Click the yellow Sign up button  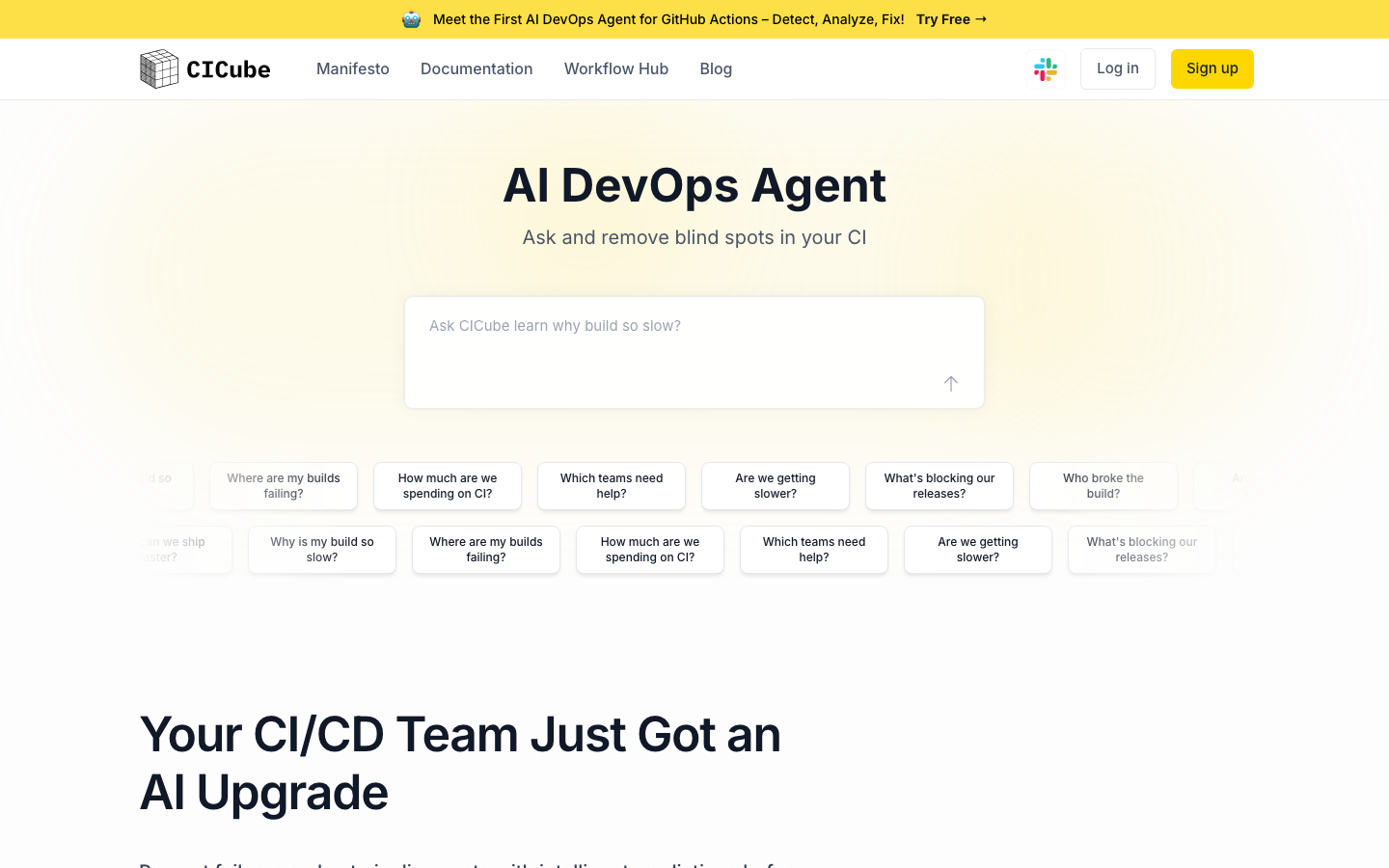1212,68
